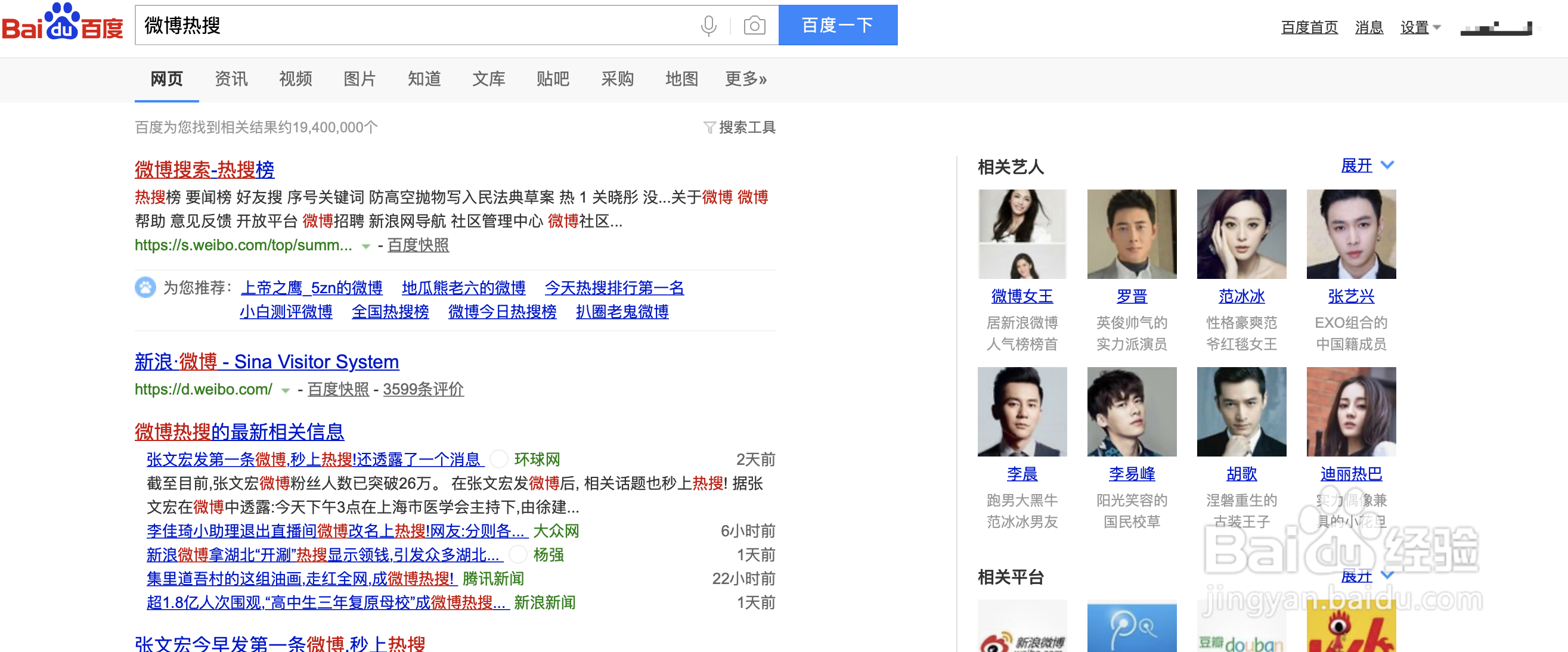The width and height of the screenshot is (1568, 652).
Task: Open suggestion 微博今日热搜榜
Action: tap(502, 312)
